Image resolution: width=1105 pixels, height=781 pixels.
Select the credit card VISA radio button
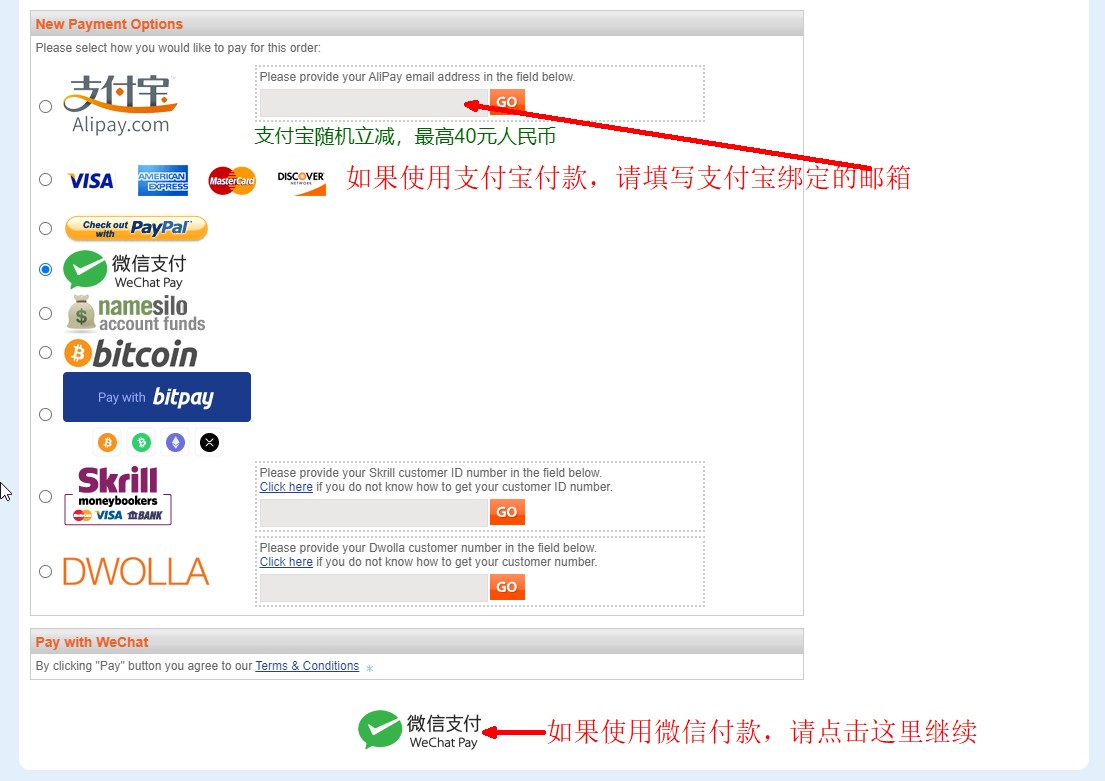tap(46, 180)
